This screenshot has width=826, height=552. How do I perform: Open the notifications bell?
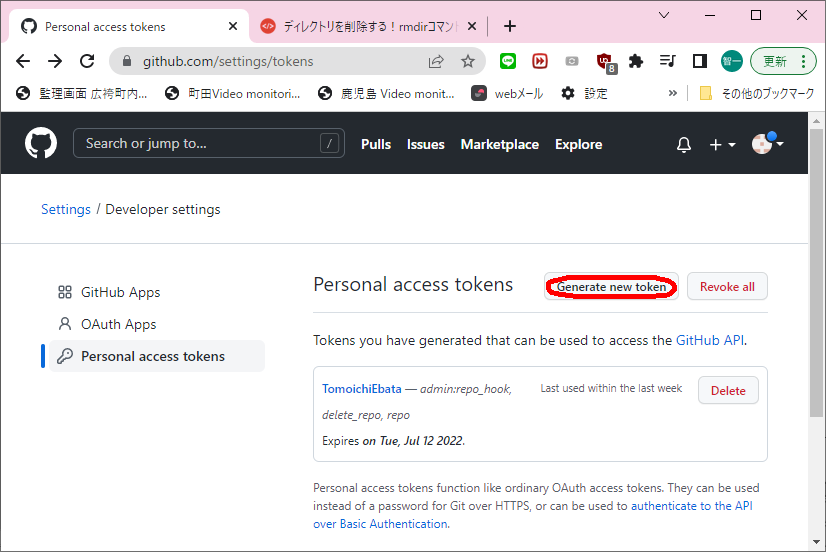tap(684, 145)
